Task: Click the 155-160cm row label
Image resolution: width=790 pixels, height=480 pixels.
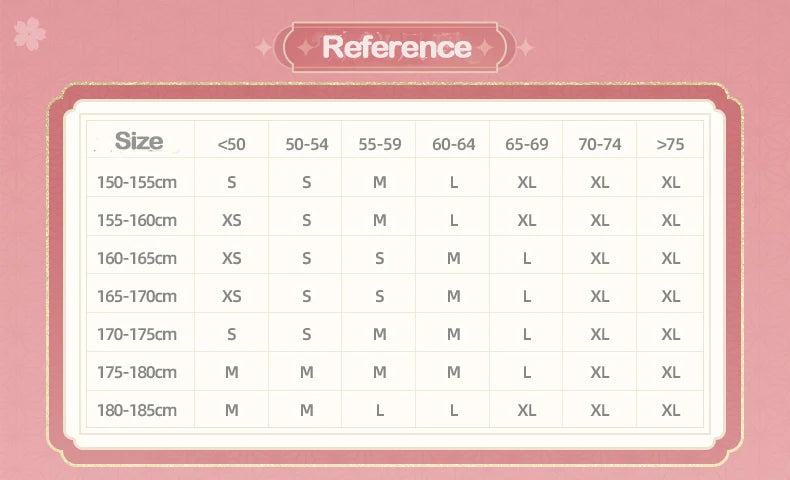Action: 137,221
